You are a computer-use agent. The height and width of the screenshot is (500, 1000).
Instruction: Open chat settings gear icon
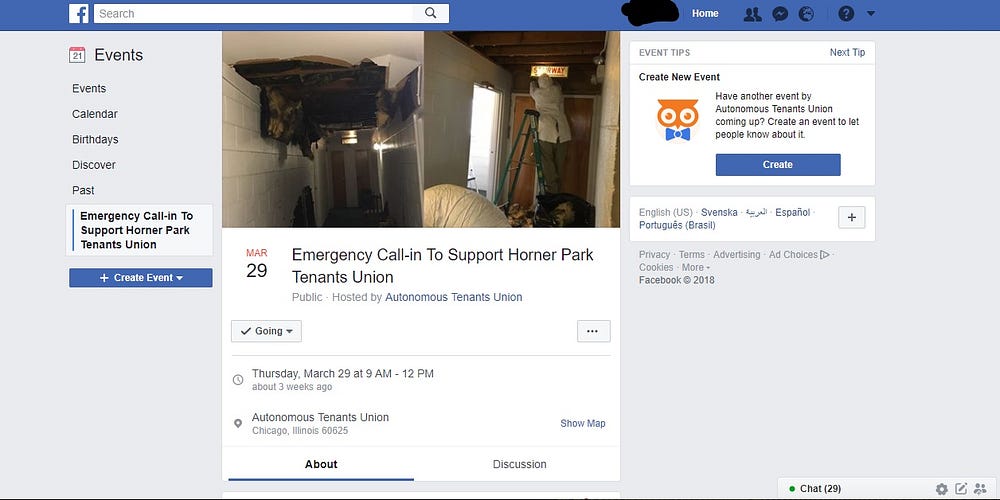pos(942,489)
